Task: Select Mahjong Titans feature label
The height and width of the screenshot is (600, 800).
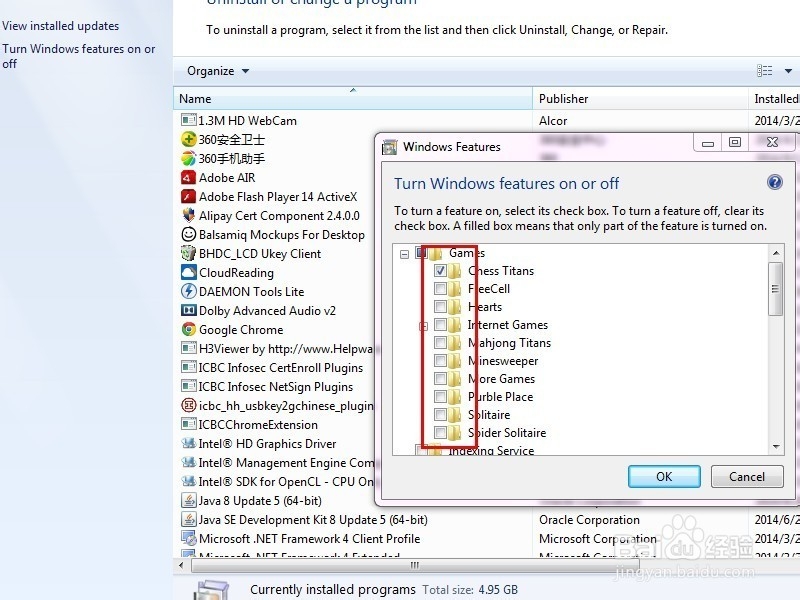Action: [509, 343]
